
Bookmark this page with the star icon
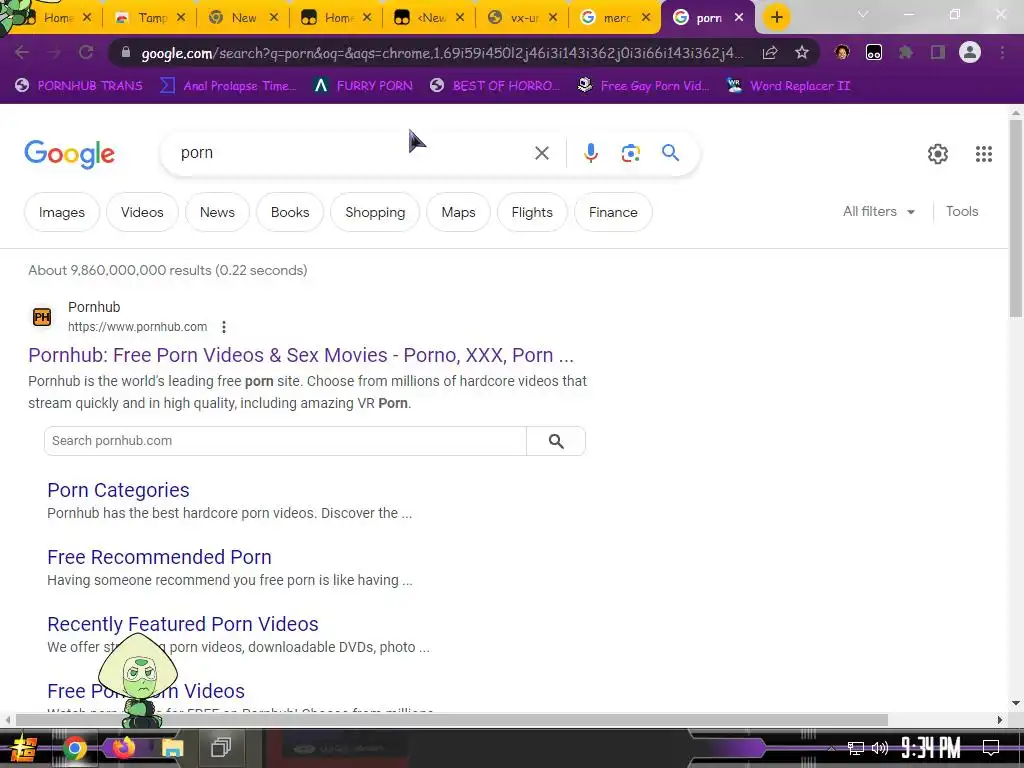pyautogui.click(x=802, y=52)
